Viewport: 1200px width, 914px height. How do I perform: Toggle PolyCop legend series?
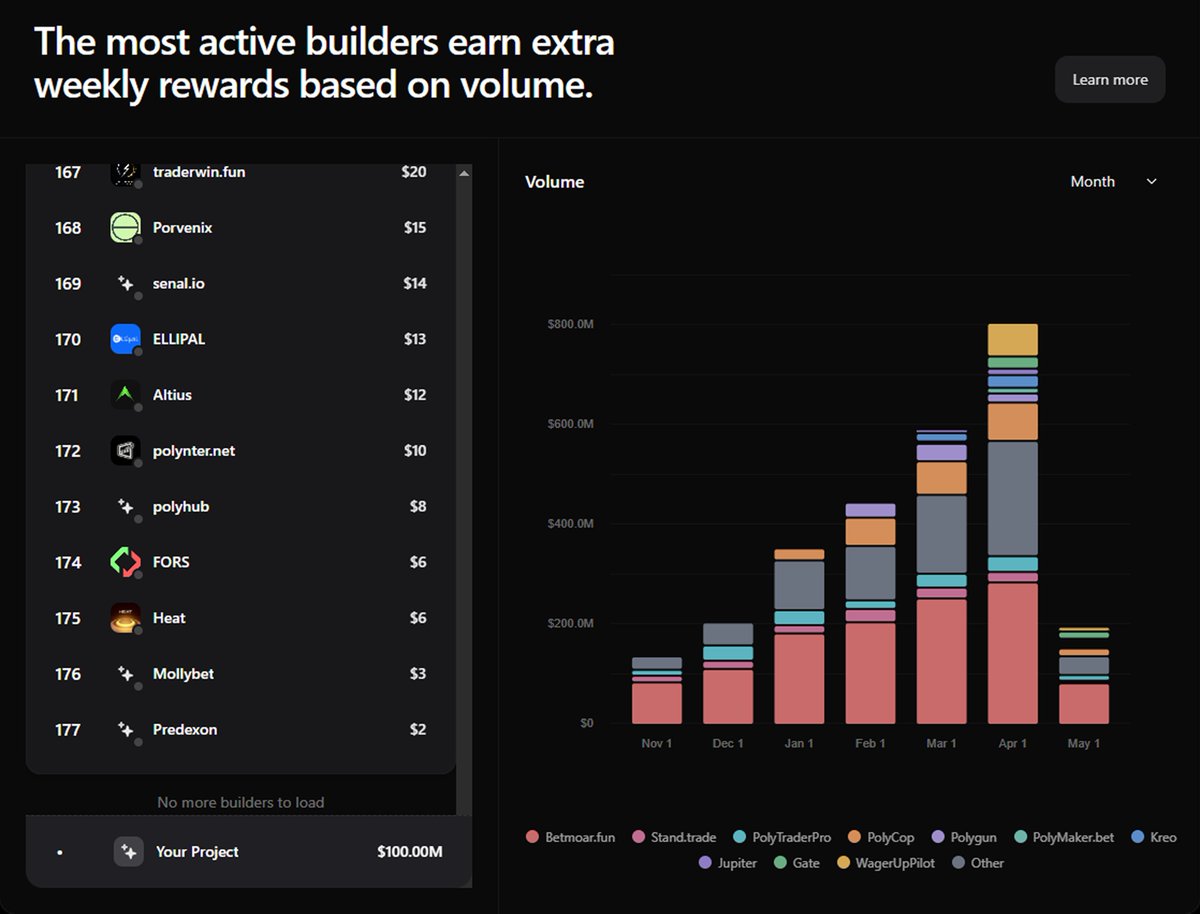click(x=880, y=837)
